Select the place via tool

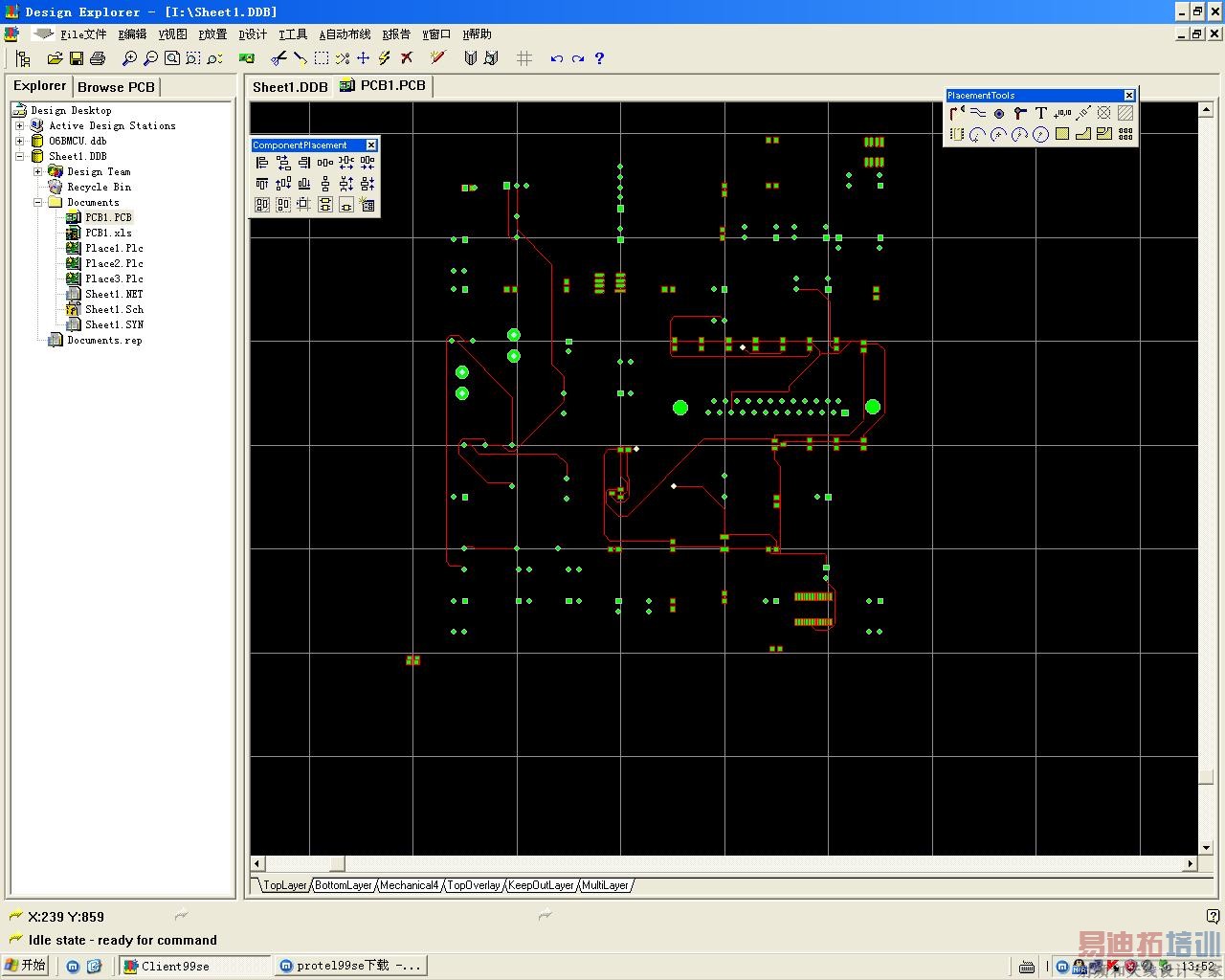click(1020, 113)
